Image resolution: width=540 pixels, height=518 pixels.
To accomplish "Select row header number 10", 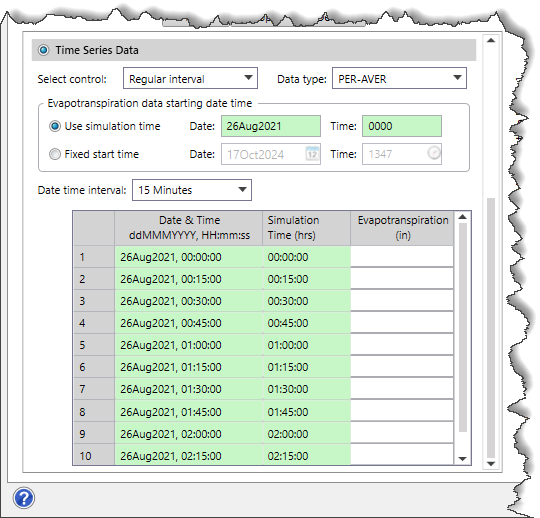I will coord(94,455).
